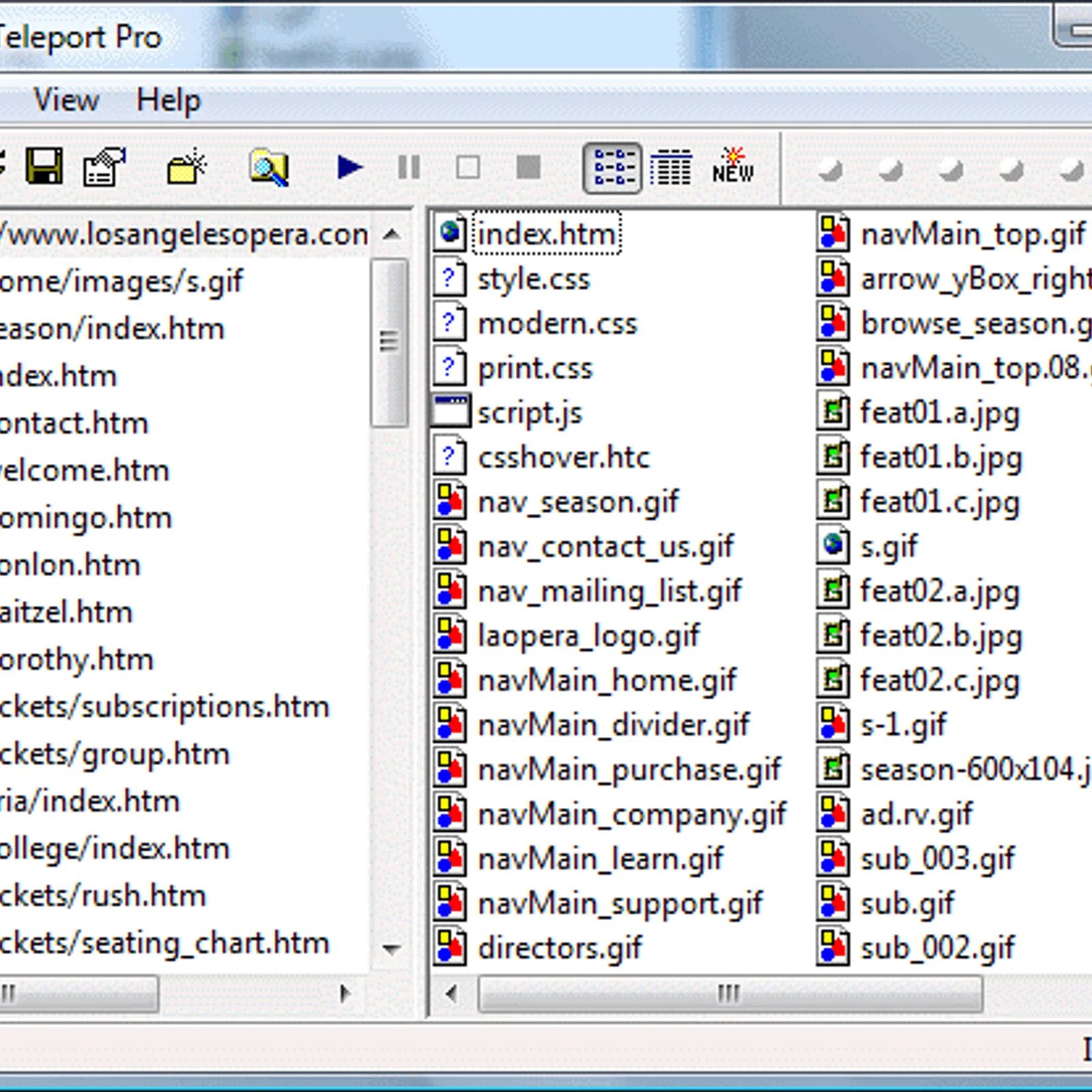Select the file navMain_divider.gif

pos(614,725)
